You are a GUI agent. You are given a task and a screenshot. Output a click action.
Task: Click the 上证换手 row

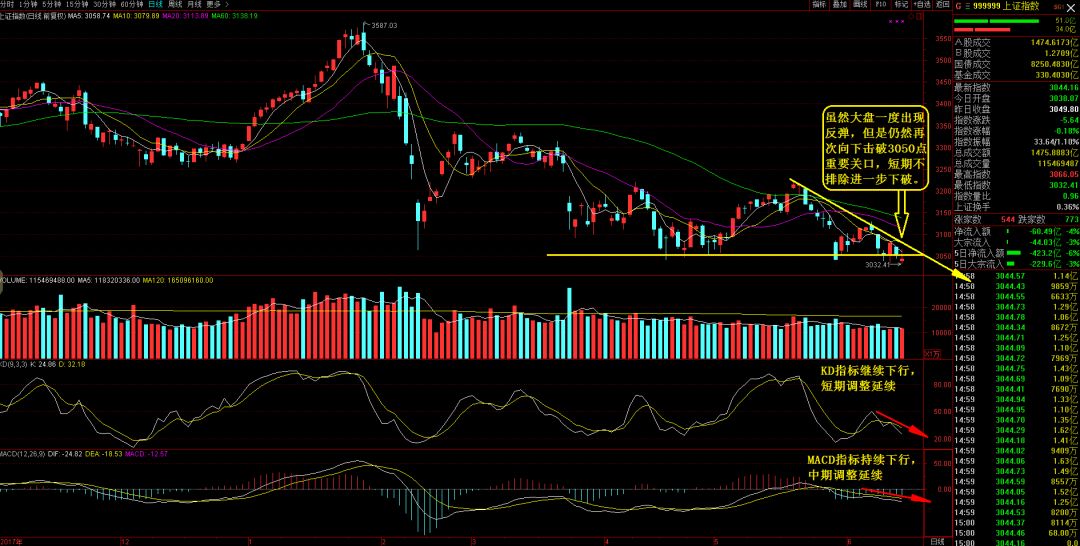click(1016, 207)
